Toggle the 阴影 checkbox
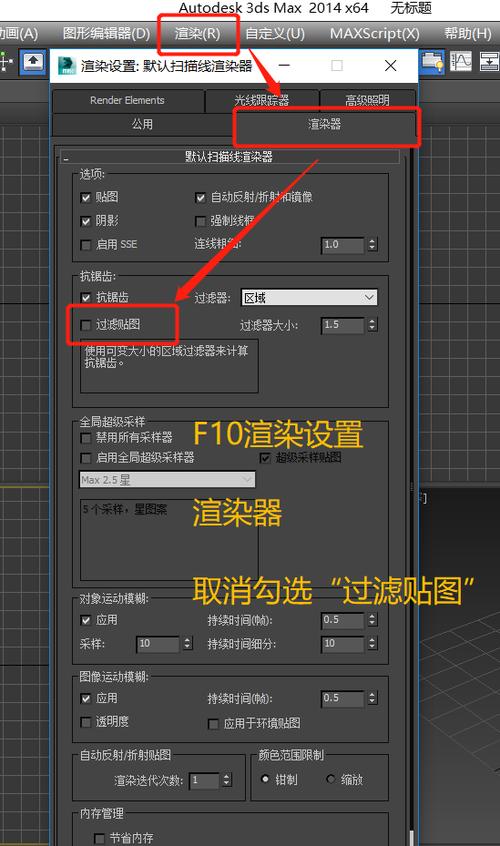 (86, 221)
